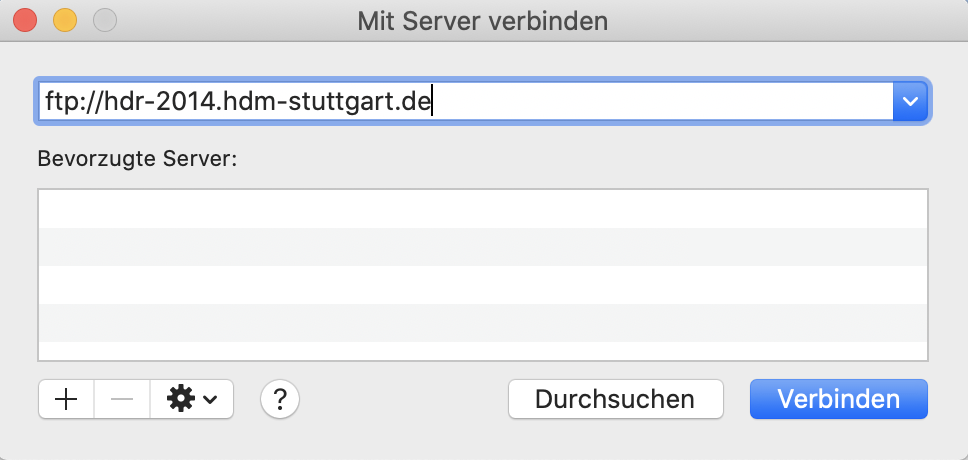
Task: Select the second shaded row in servers list
Action: click(x=483, y=247)
